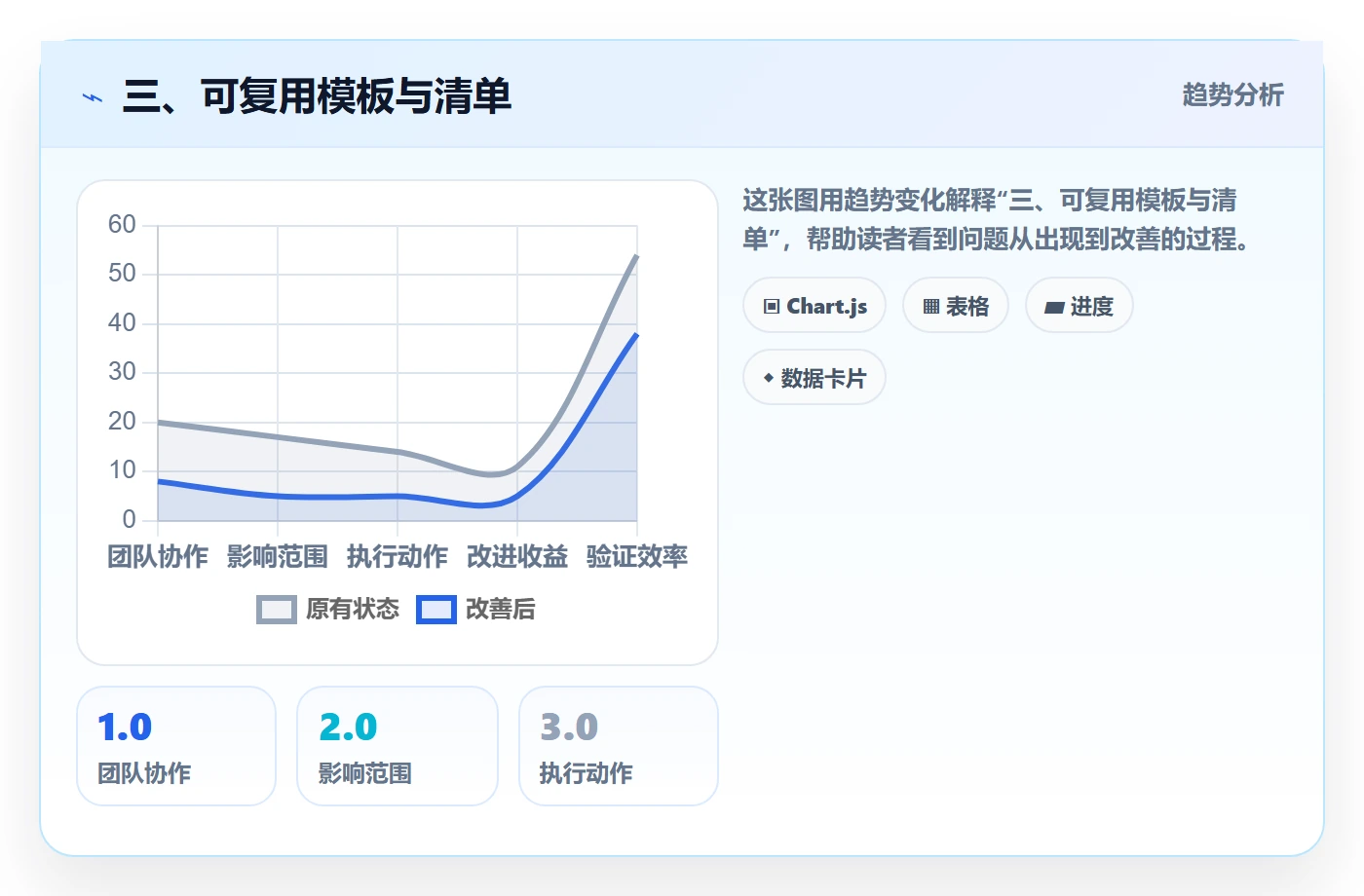Click the 影响范围 x-axis label
The height and width of the screenshot is (896, 1364).
[278, 557]
